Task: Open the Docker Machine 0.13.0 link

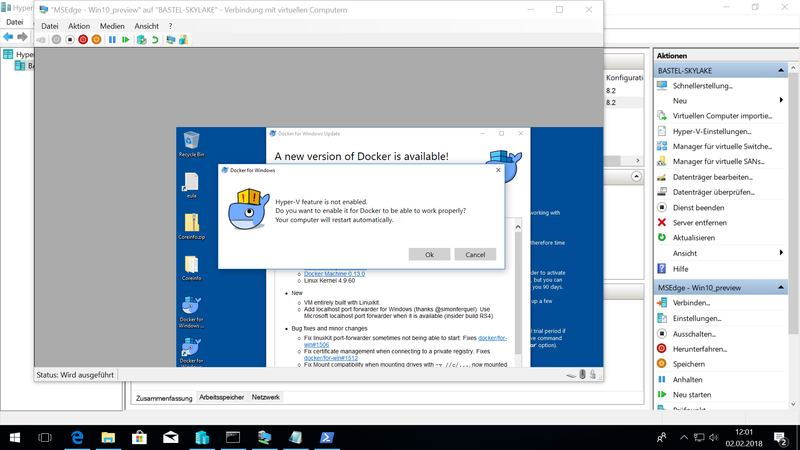Action: coord(334,274)
